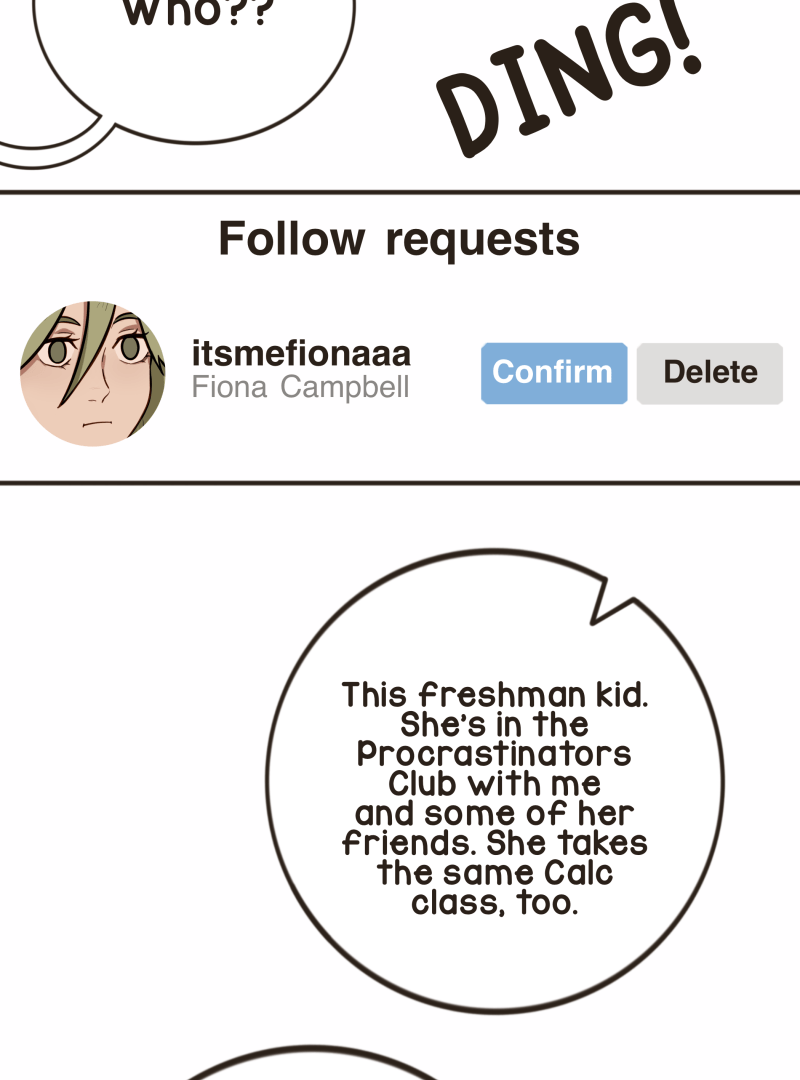Click the "the same Calc" line
This screenshot has width=800, height=1080.
pos(495,873)
